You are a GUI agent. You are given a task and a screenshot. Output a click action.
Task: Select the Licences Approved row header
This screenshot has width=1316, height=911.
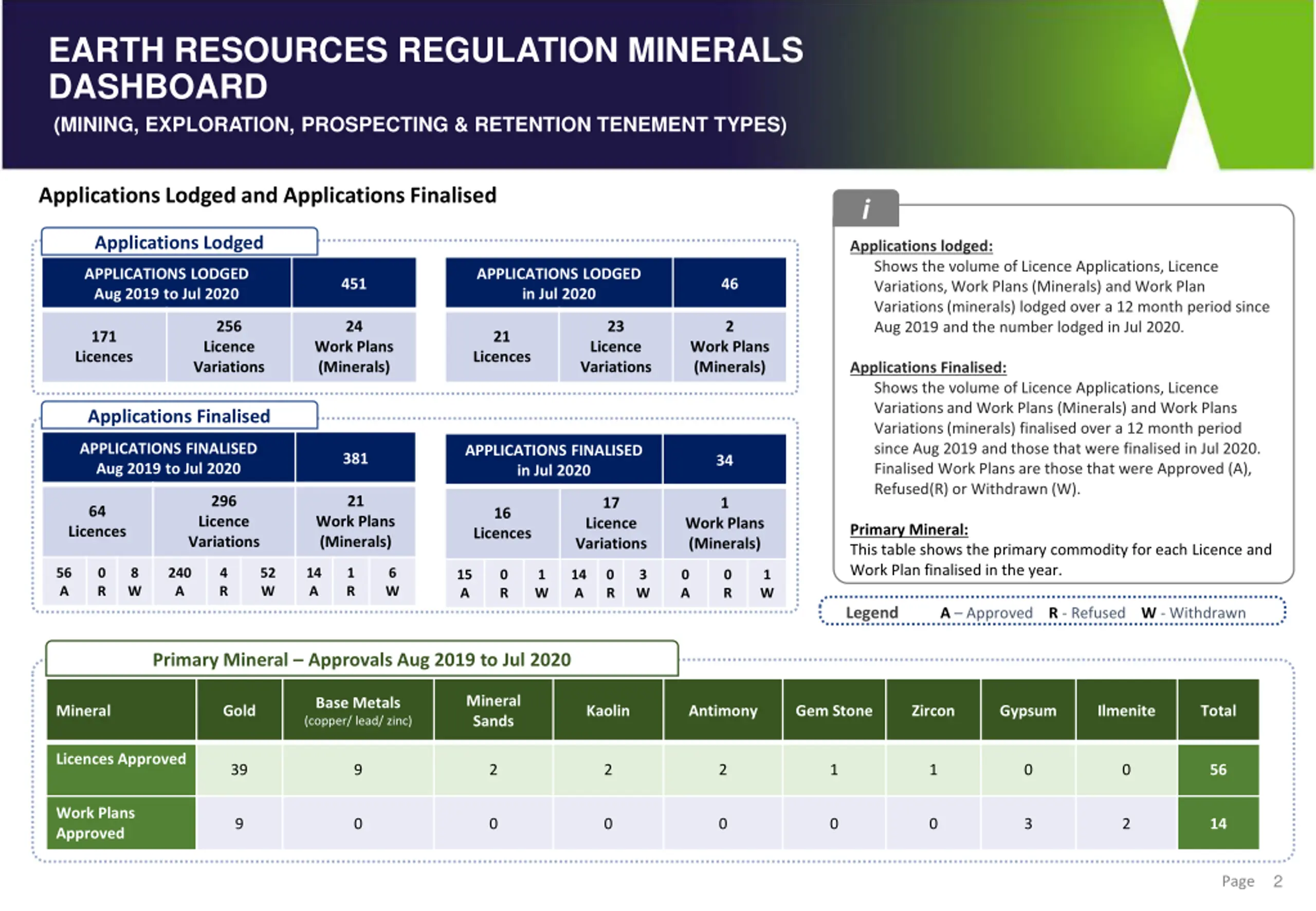[x=121, y=770]
